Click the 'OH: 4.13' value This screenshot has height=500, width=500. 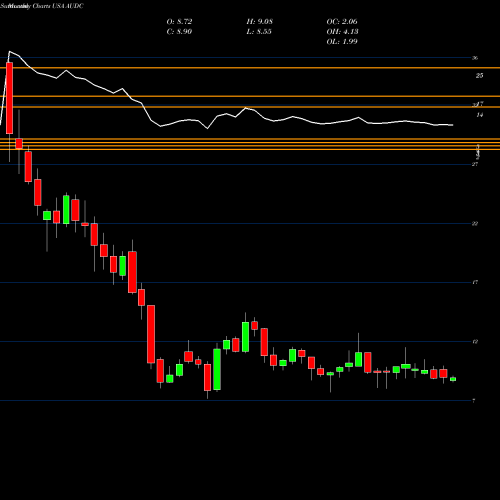[x=342, y=32]
